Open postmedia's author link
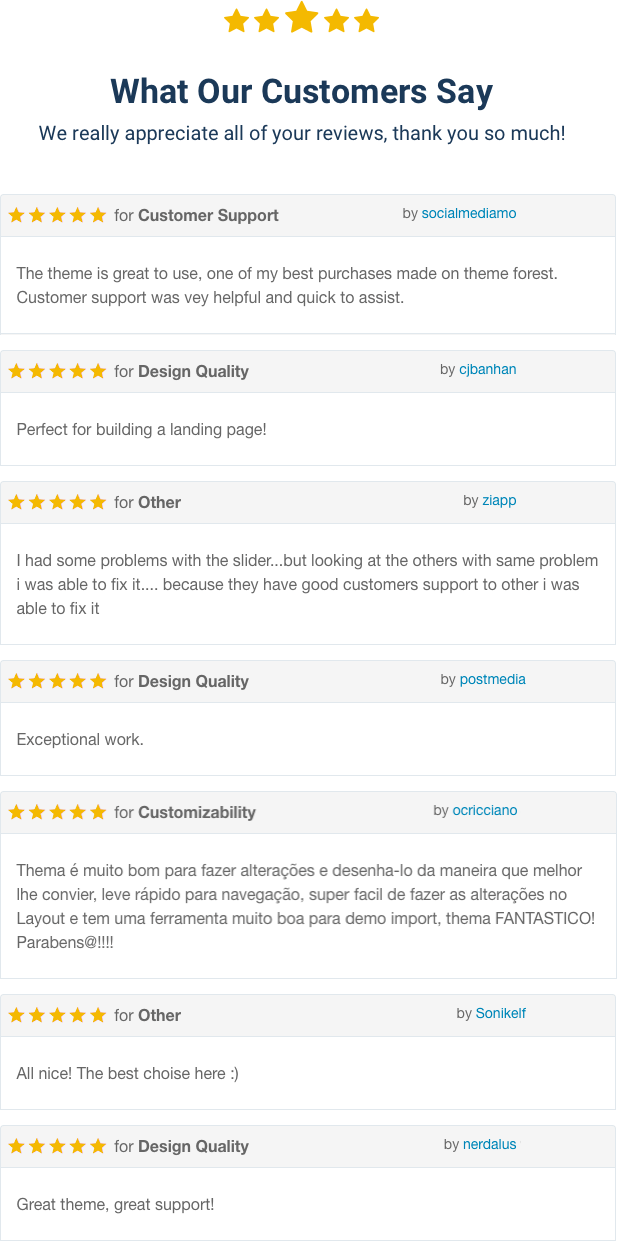 [x=492, y=679]
